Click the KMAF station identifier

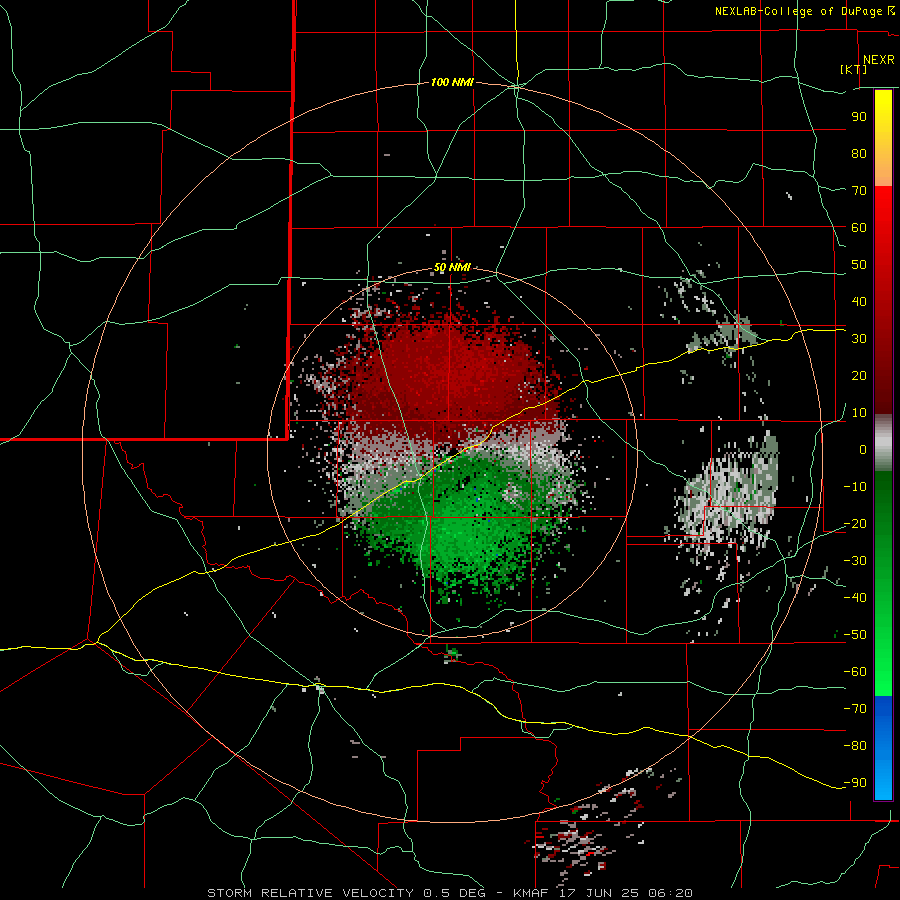[x=531, y=893]
